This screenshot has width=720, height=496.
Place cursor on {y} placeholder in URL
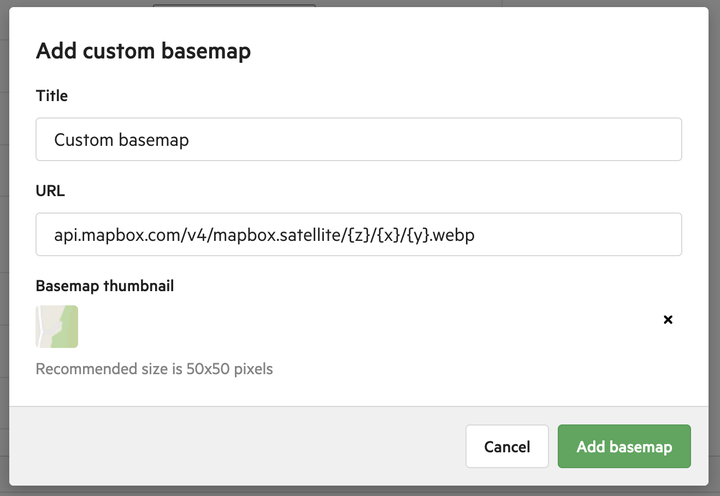(418, 235)
